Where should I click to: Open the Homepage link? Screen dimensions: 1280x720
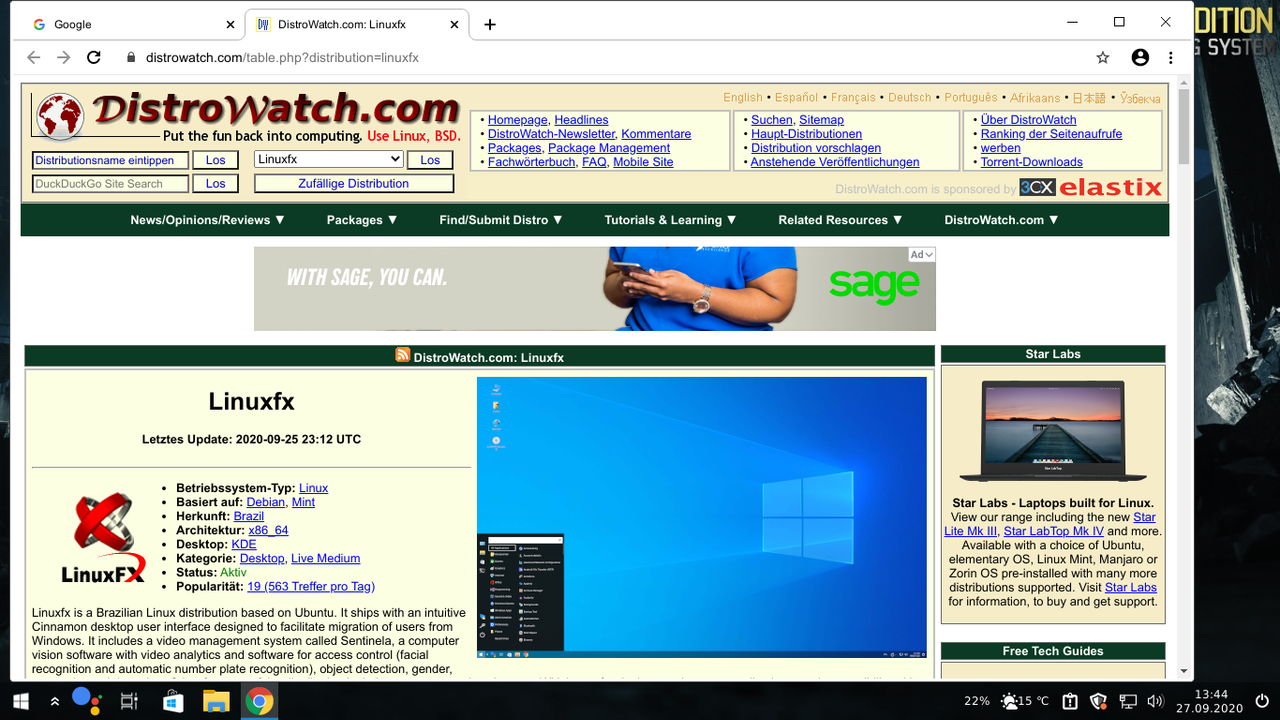click(517, 120)
